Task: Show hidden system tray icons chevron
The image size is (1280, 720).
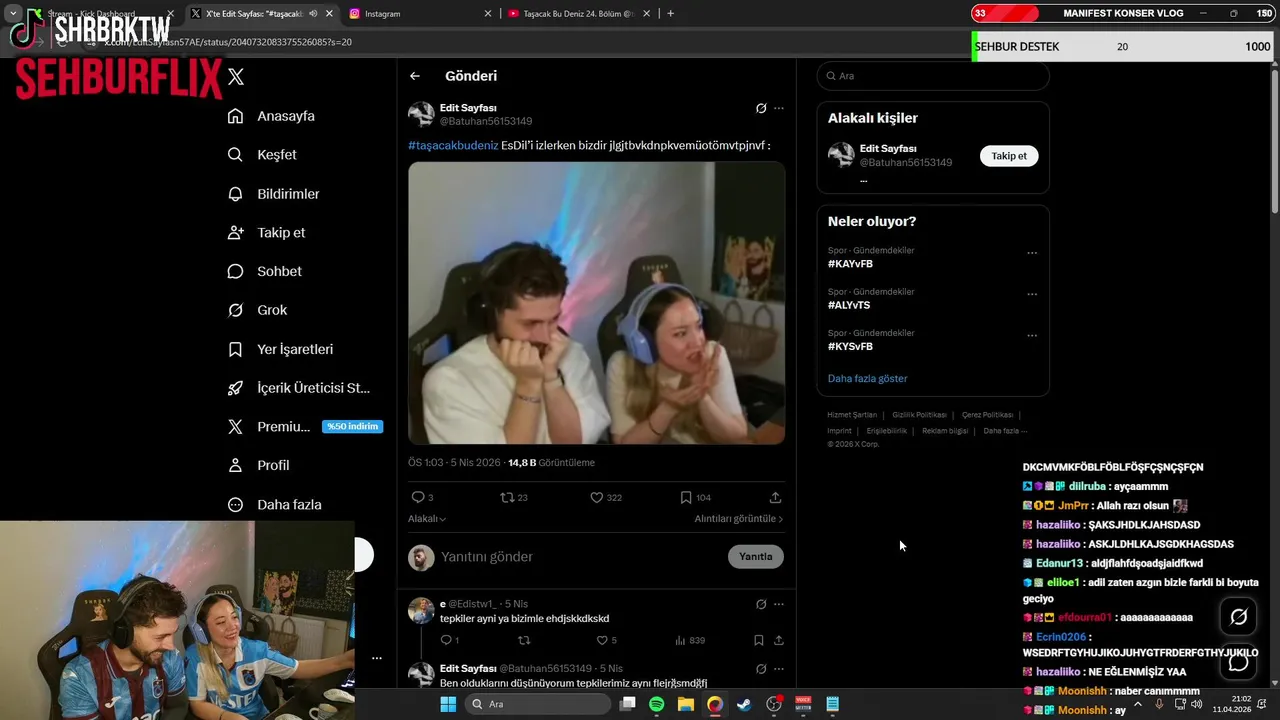Action: point(1137,704)
